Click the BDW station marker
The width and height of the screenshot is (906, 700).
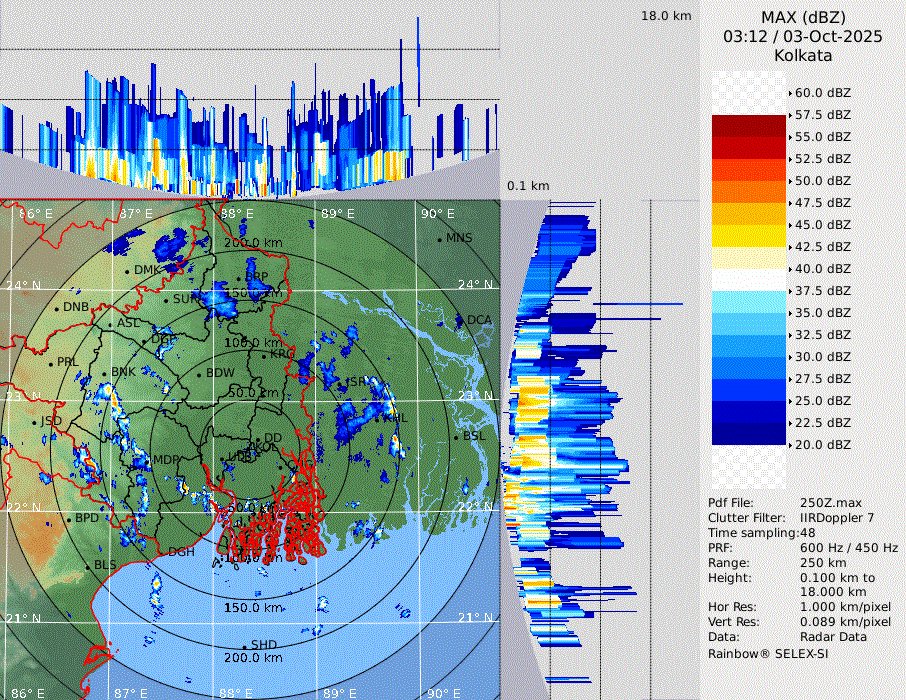click(x=199, y=374)
